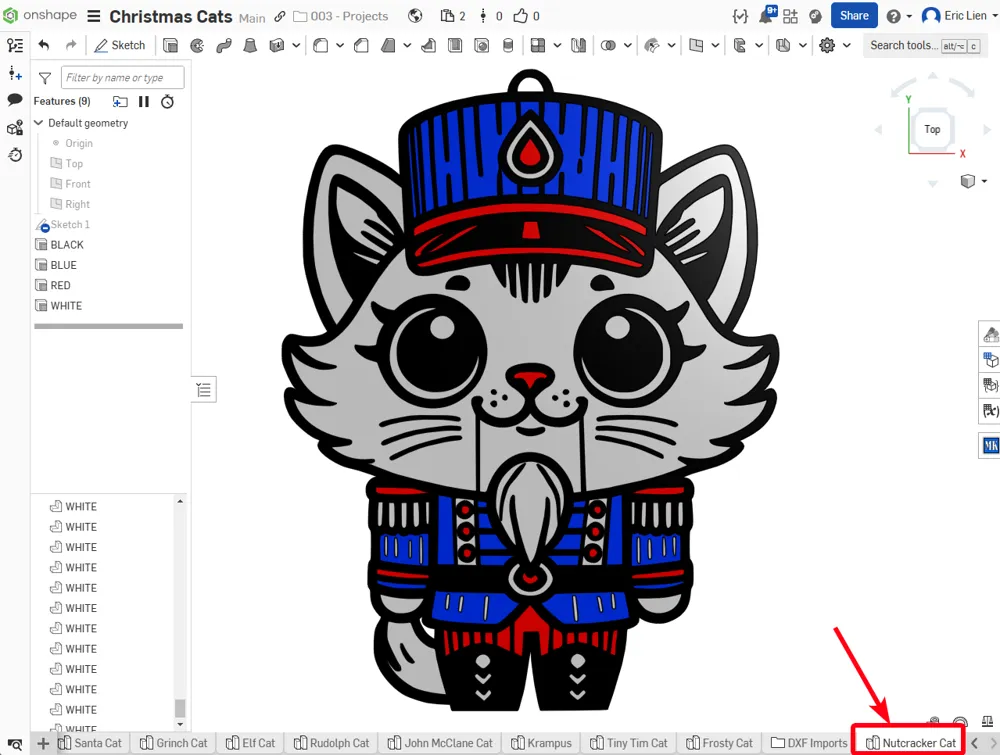The width and height of the screenshot is (1000, 755).
Task: Toggle the regeneration times stopwatch icon
Action: coord(167,101)
